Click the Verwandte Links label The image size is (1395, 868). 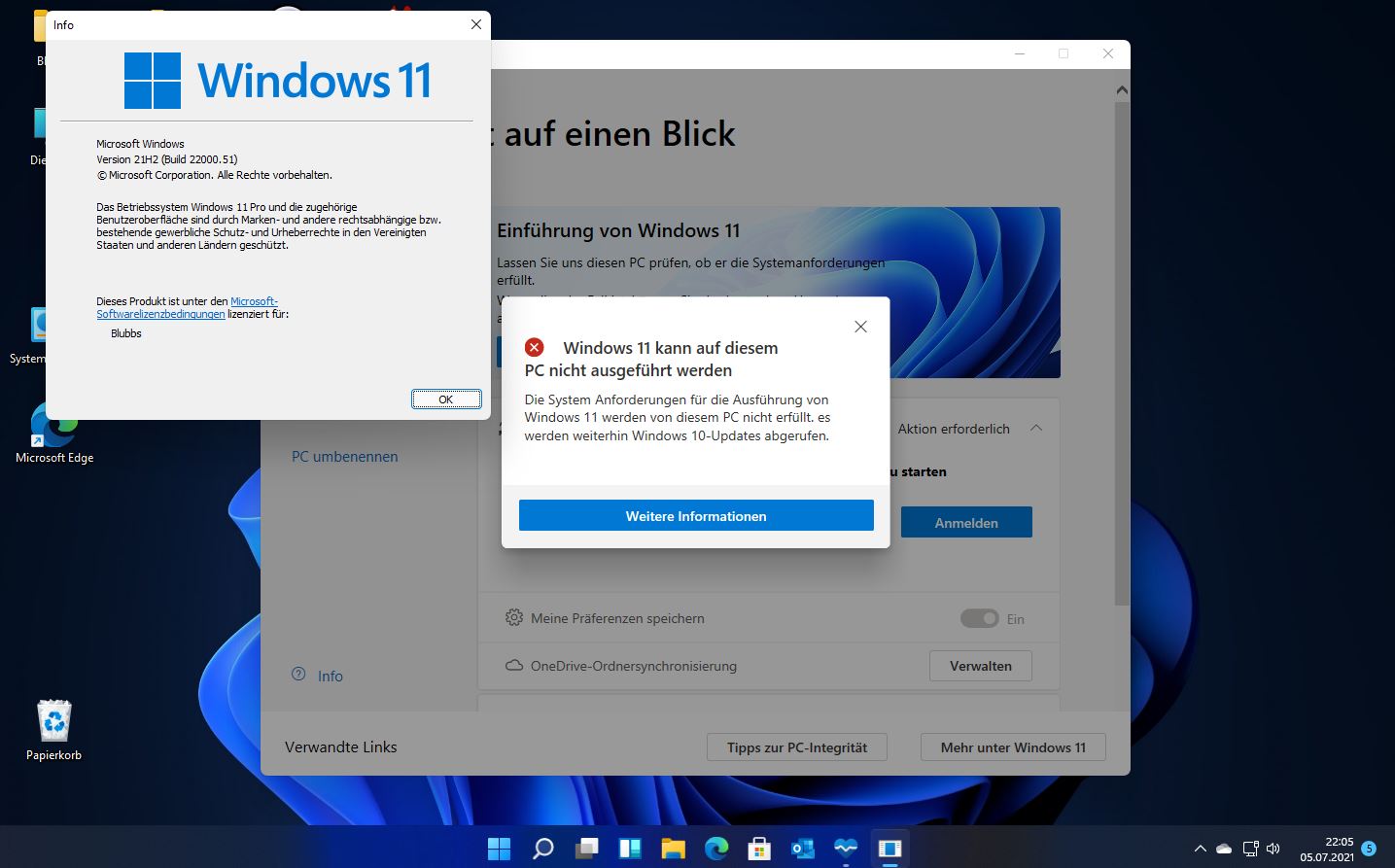[340, 746]
